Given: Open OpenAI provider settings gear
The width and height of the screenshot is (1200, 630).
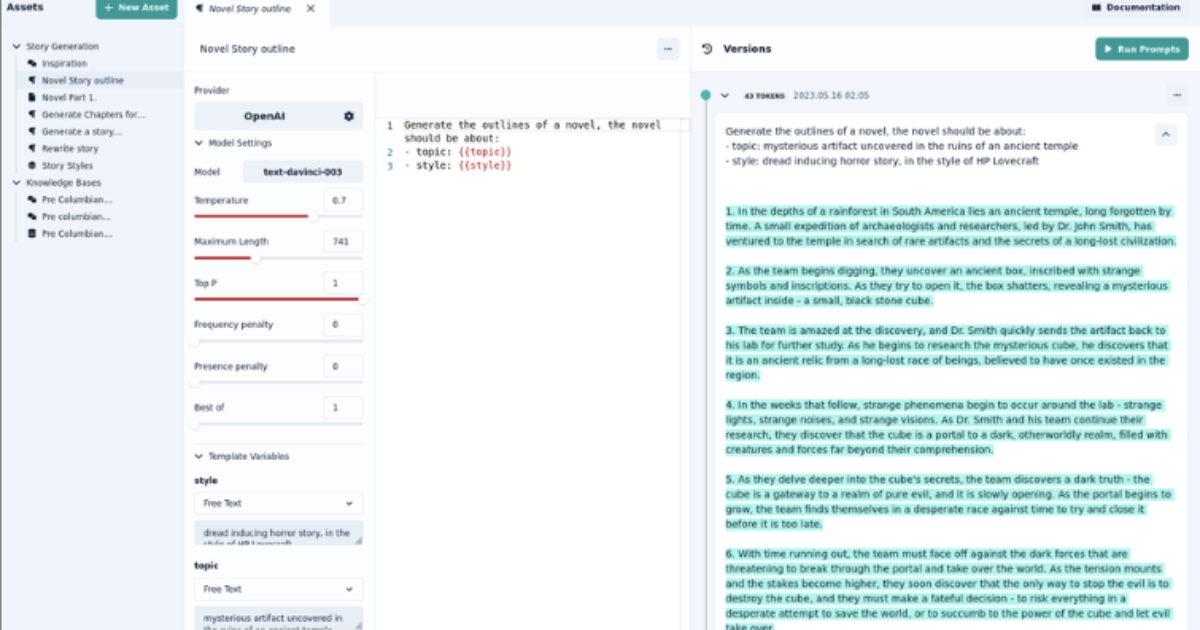Looking at the screenshot, I should coord(348,116).
